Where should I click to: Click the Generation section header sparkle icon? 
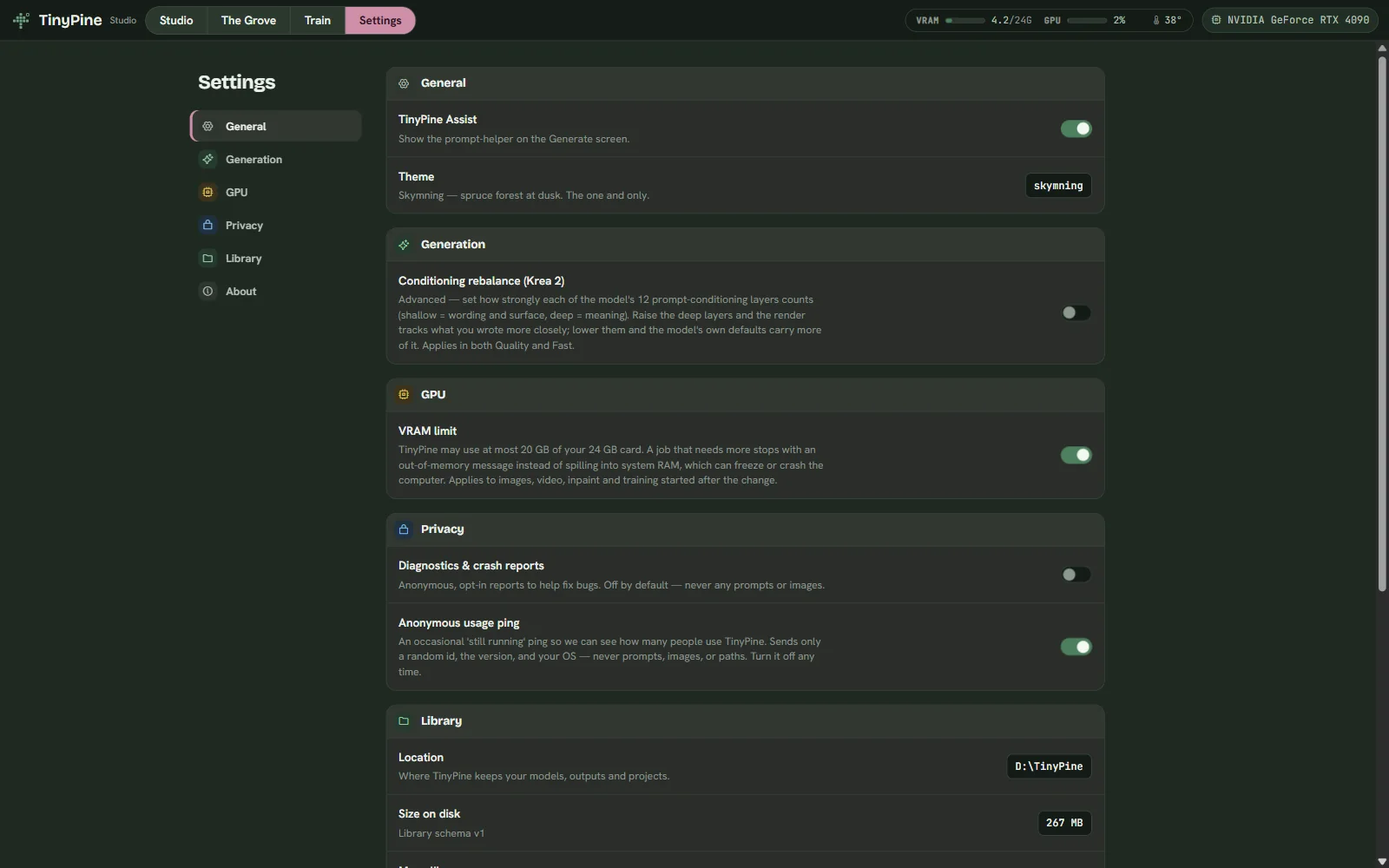click(x=404, y=245)
